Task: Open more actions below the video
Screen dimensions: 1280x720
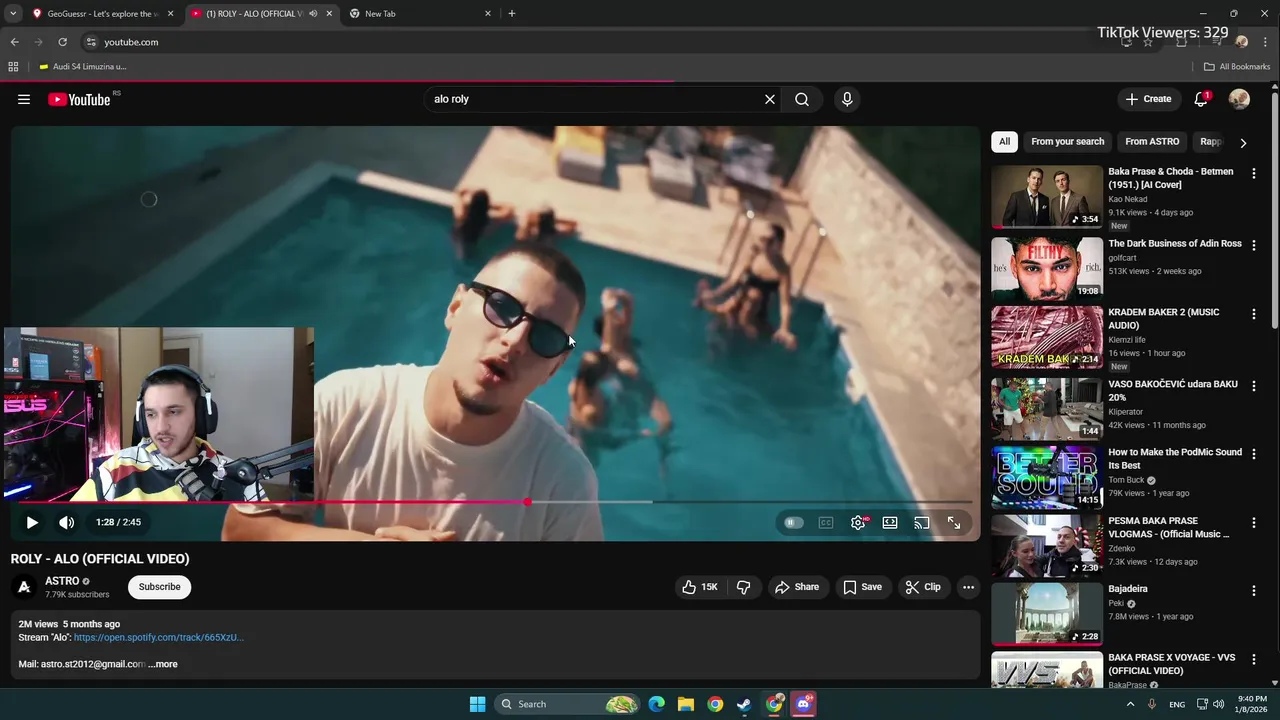Action: point(968,587)
